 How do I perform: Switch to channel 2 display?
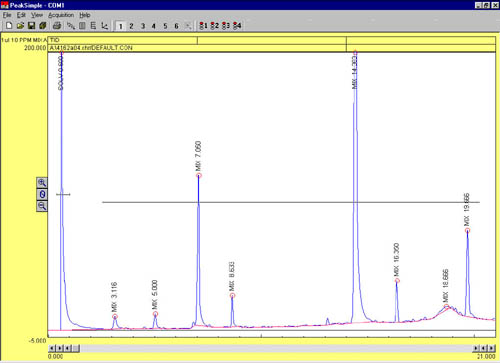point(131,26)
